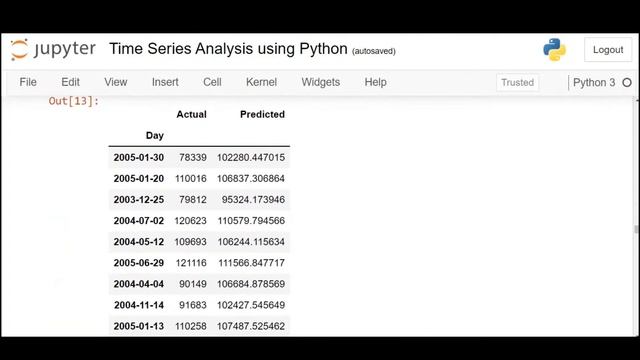The width and height of the screenshot is (640, 360).
Task: Click actual value 78339
Action: [193, 158]
